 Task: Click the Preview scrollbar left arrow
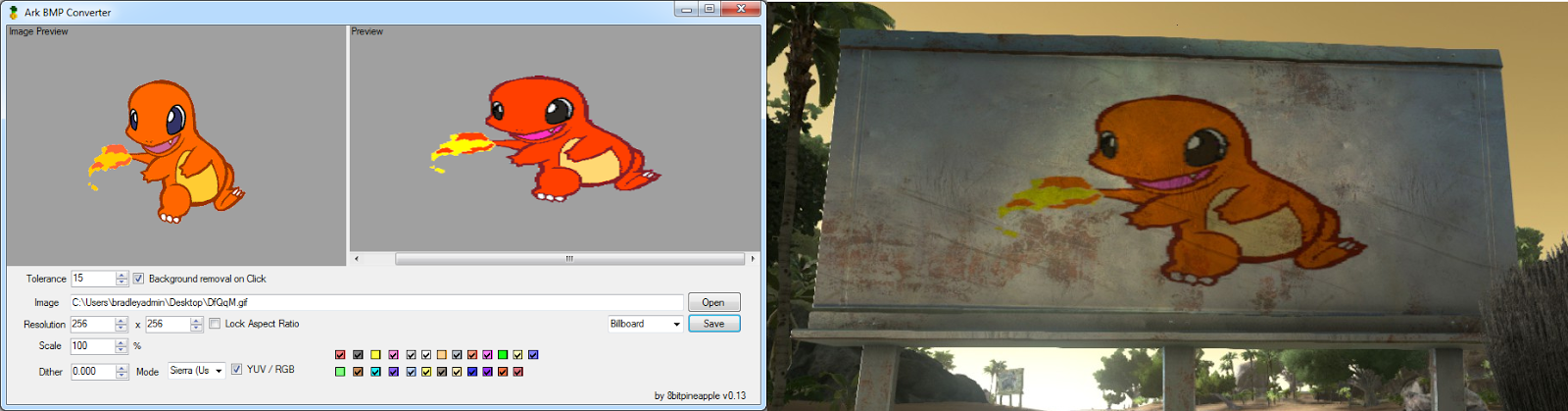pyautogui.click(x=356, y=259)
